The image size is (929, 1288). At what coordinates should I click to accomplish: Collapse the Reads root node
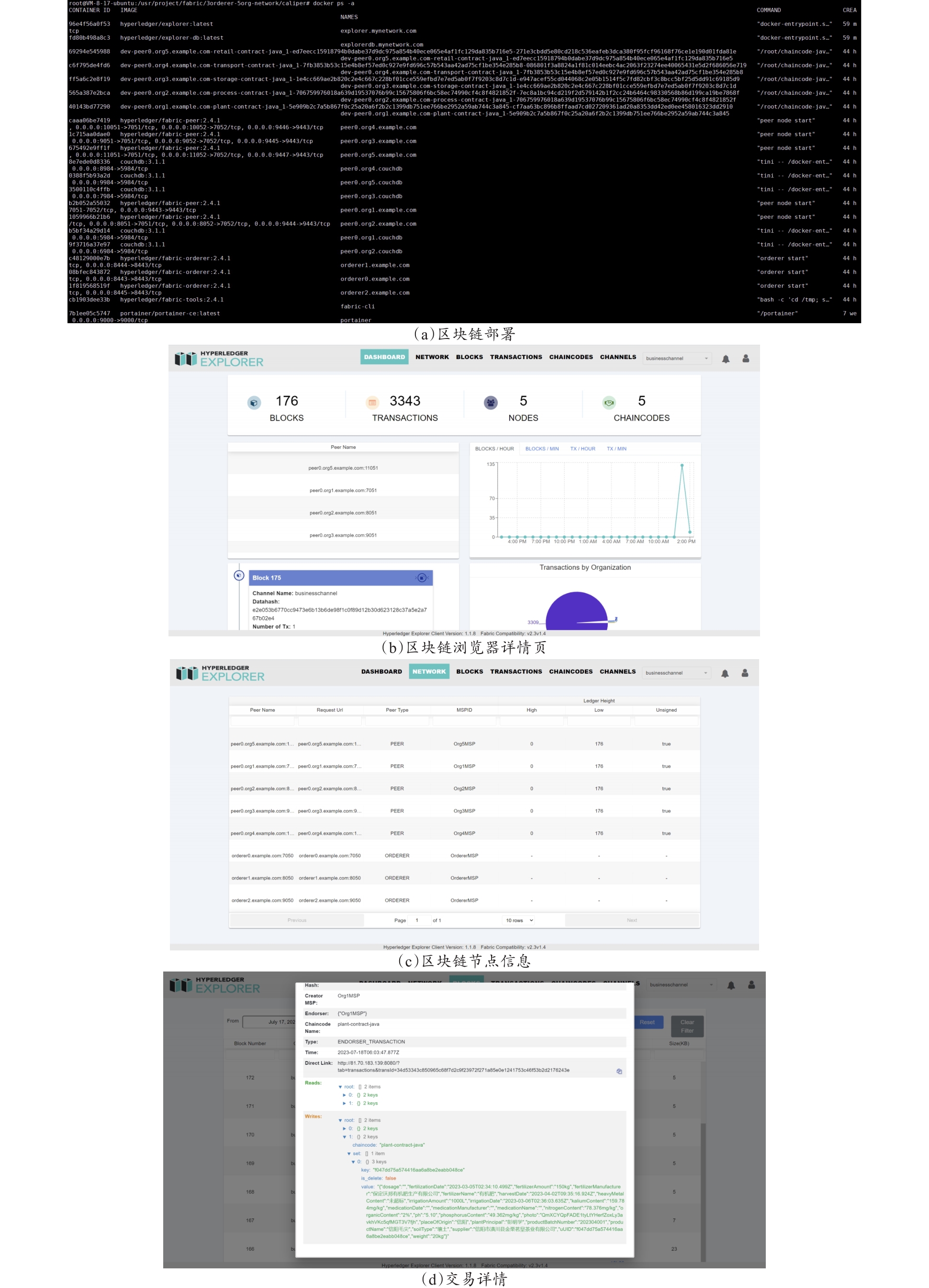[340, 1087]
